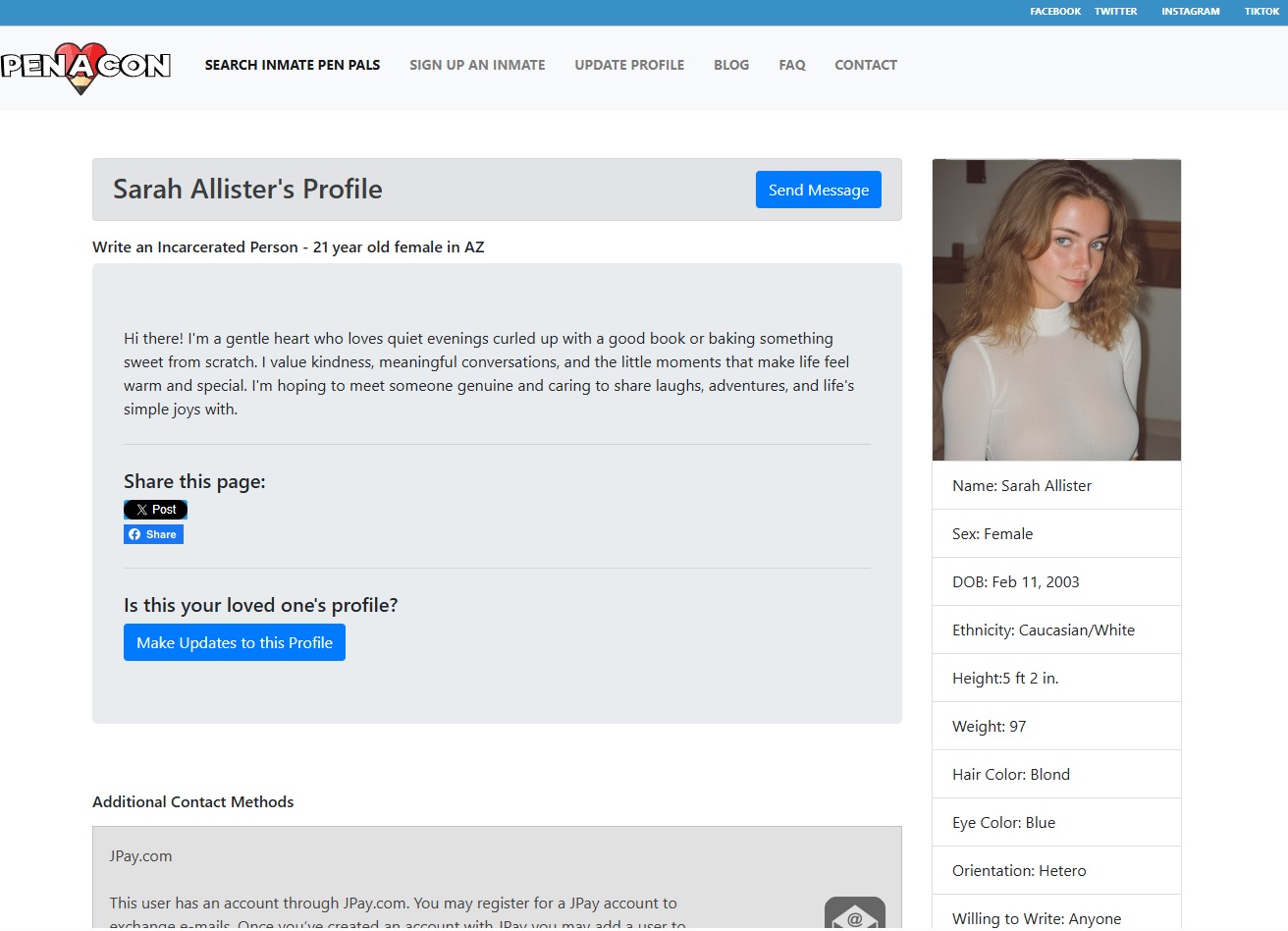The height and width of the screenshot is (931, 1288).
Task: Click the Send Message button
Action: pyautogui.click(x=819, y=190)
